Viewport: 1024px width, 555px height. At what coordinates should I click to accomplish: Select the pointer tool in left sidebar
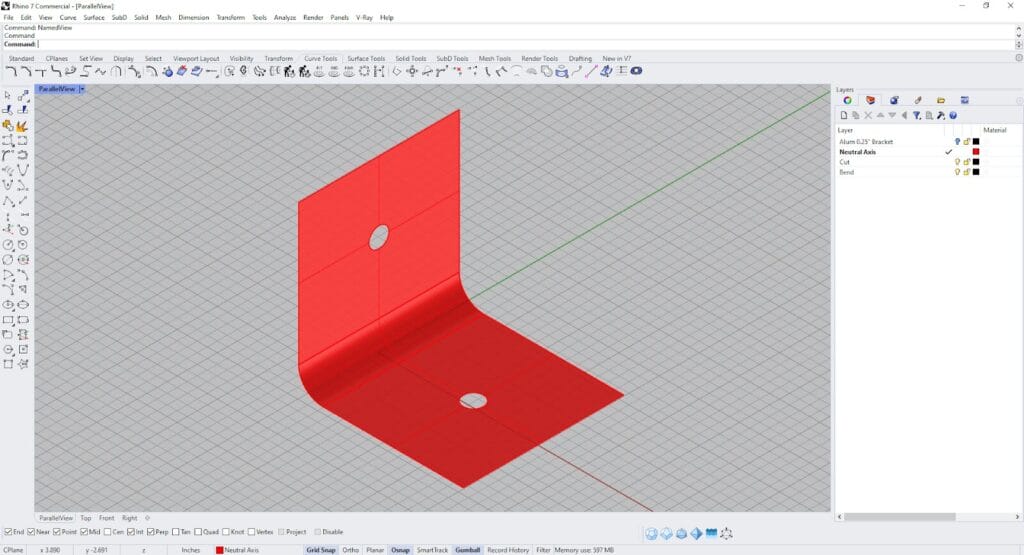coord(8,95)
